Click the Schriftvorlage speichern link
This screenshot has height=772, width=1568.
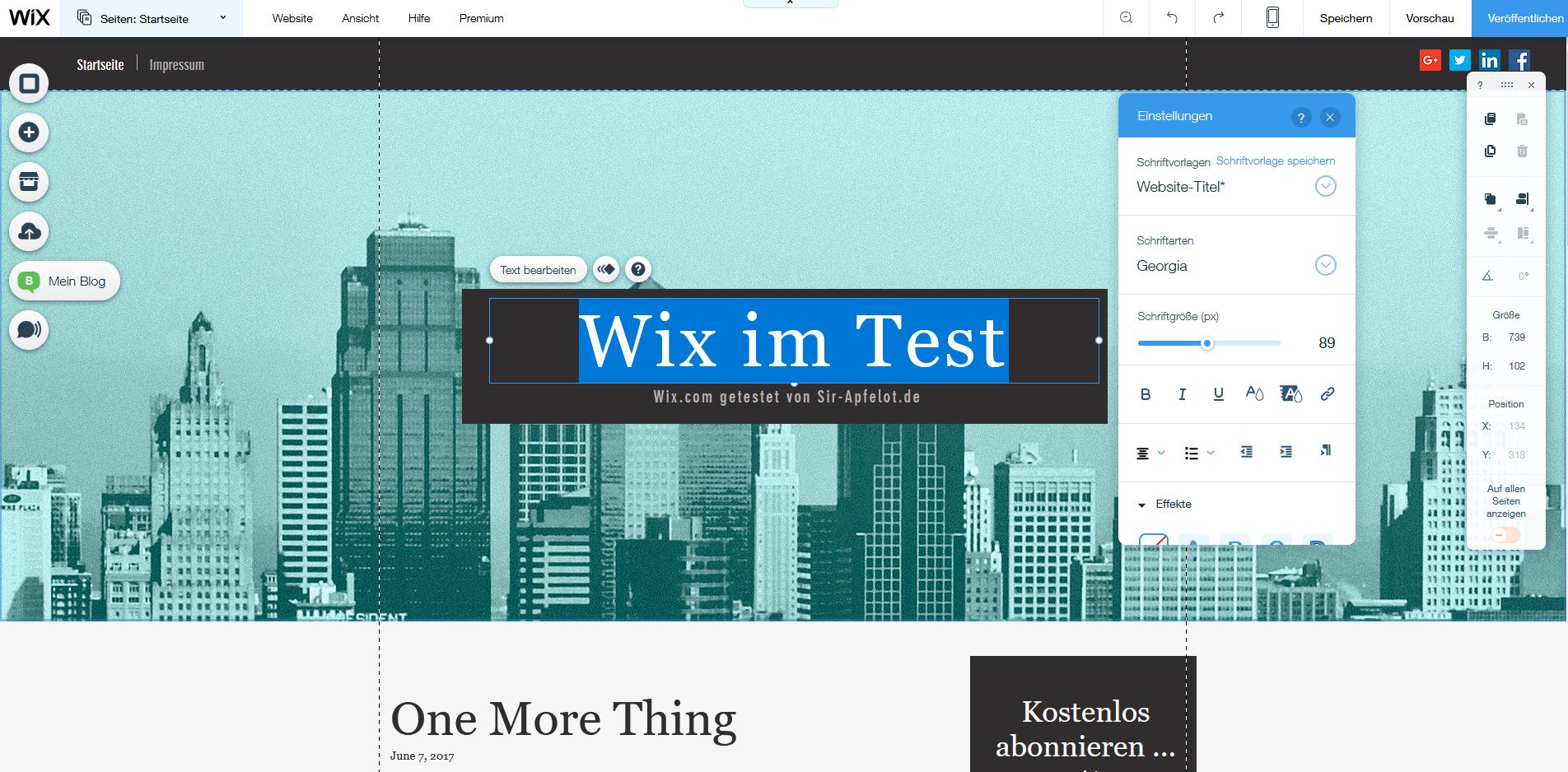[1276, 160]
